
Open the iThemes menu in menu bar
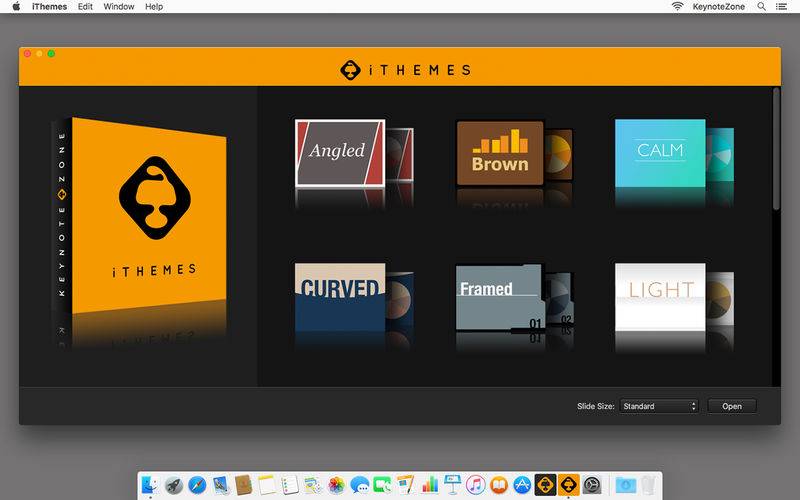[49, 7]
